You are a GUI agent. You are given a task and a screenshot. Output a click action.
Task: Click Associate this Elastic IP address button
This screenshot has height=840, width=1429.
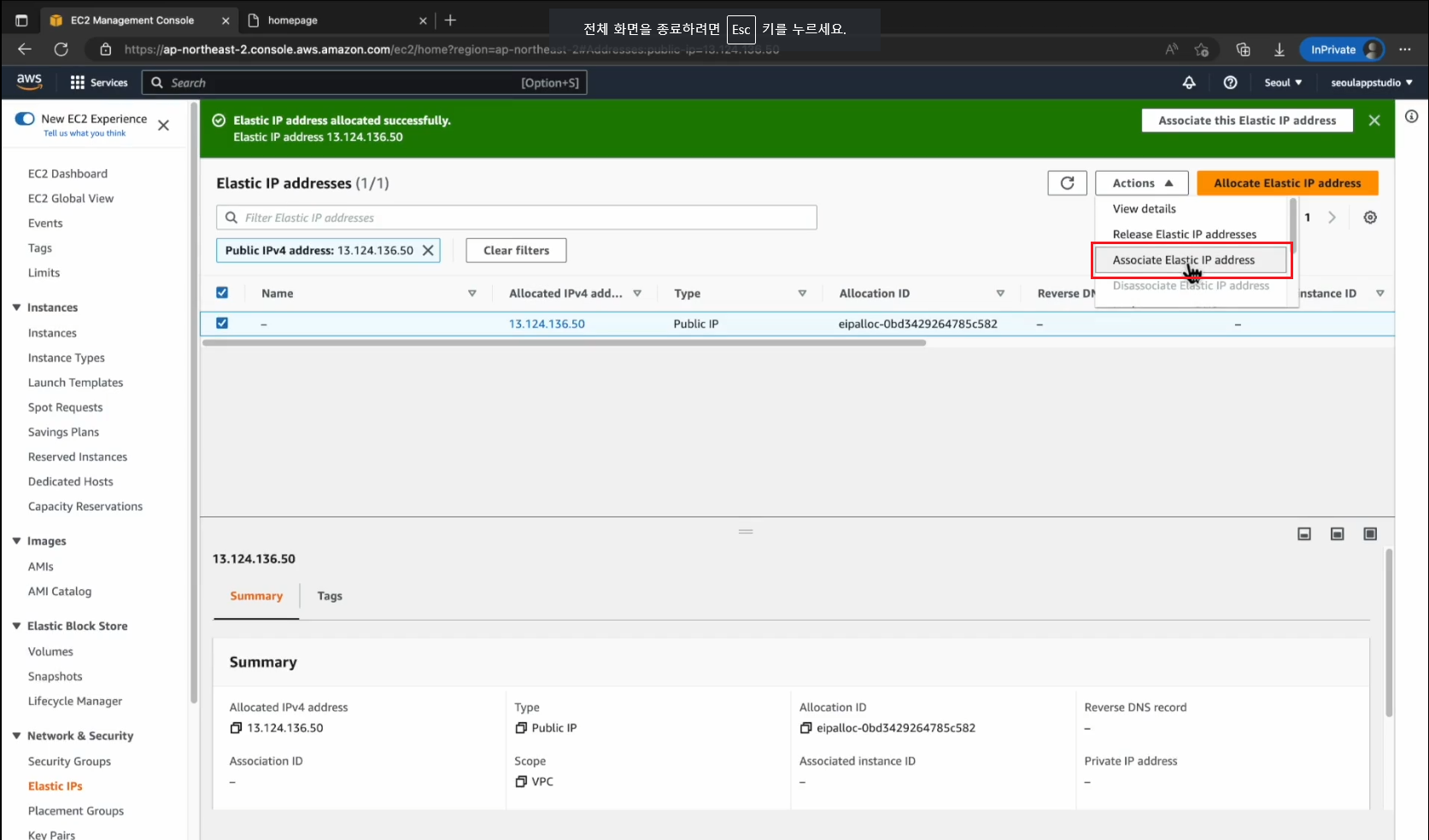tap(1247, 120)
